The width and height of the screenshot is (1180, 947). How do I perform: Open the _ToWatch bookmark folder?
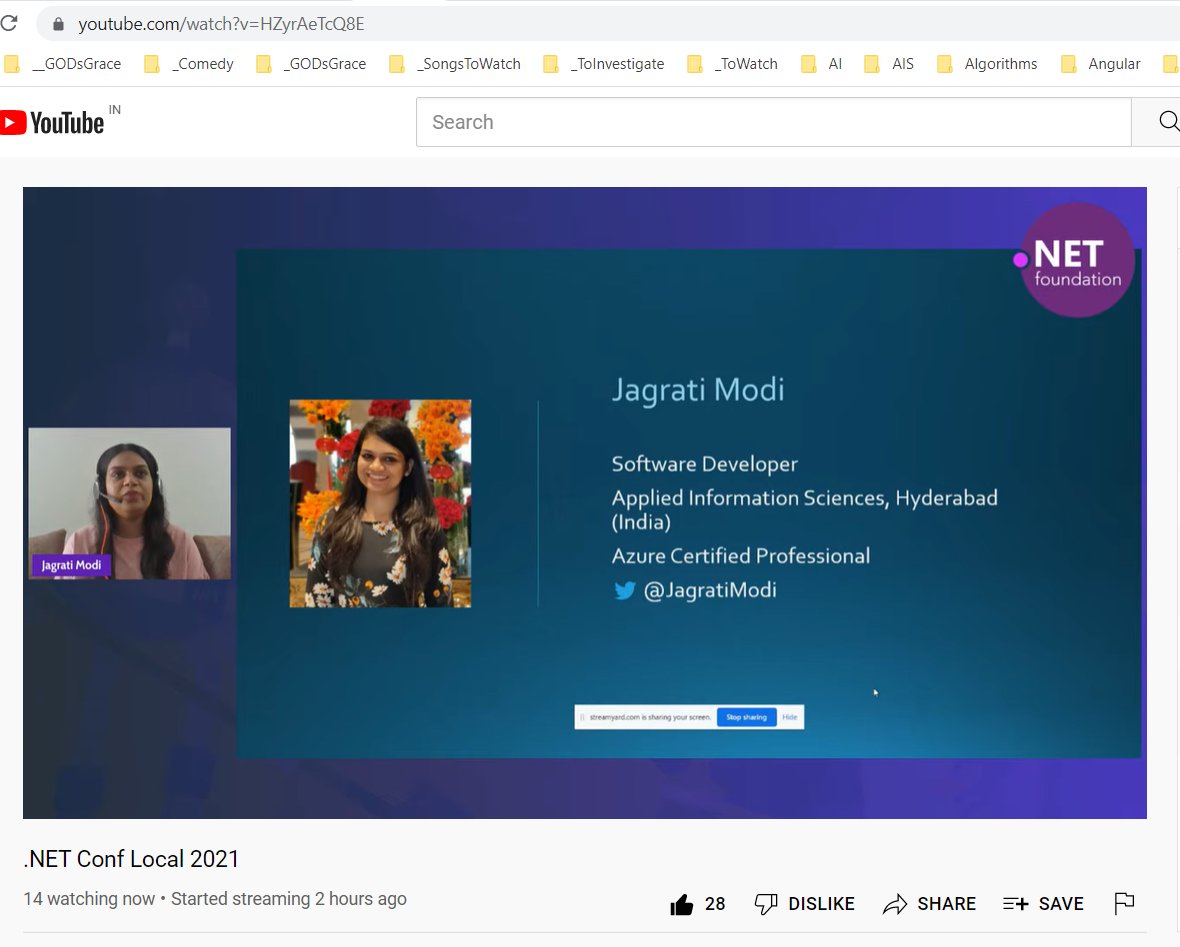pos(732,64)
